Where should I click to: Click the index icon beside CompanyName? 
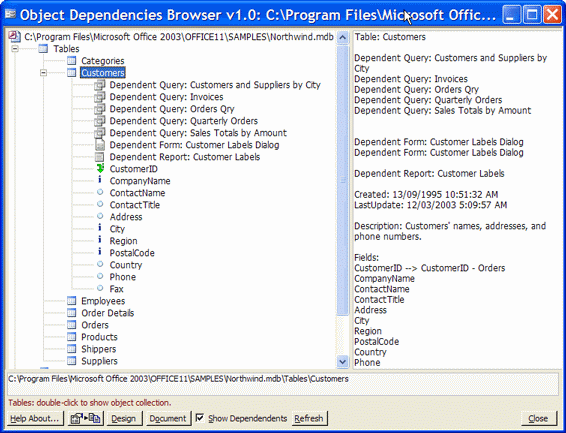point(100,180)
